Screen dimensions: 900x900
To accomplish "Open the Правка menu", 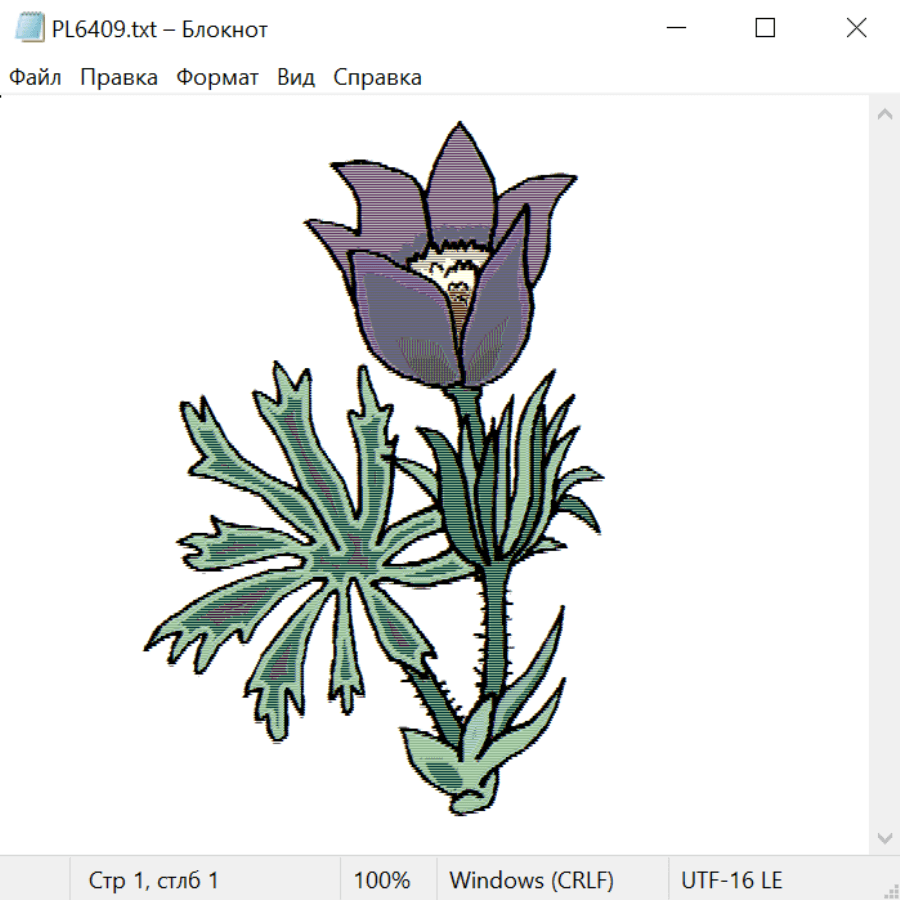I will 119,77.
